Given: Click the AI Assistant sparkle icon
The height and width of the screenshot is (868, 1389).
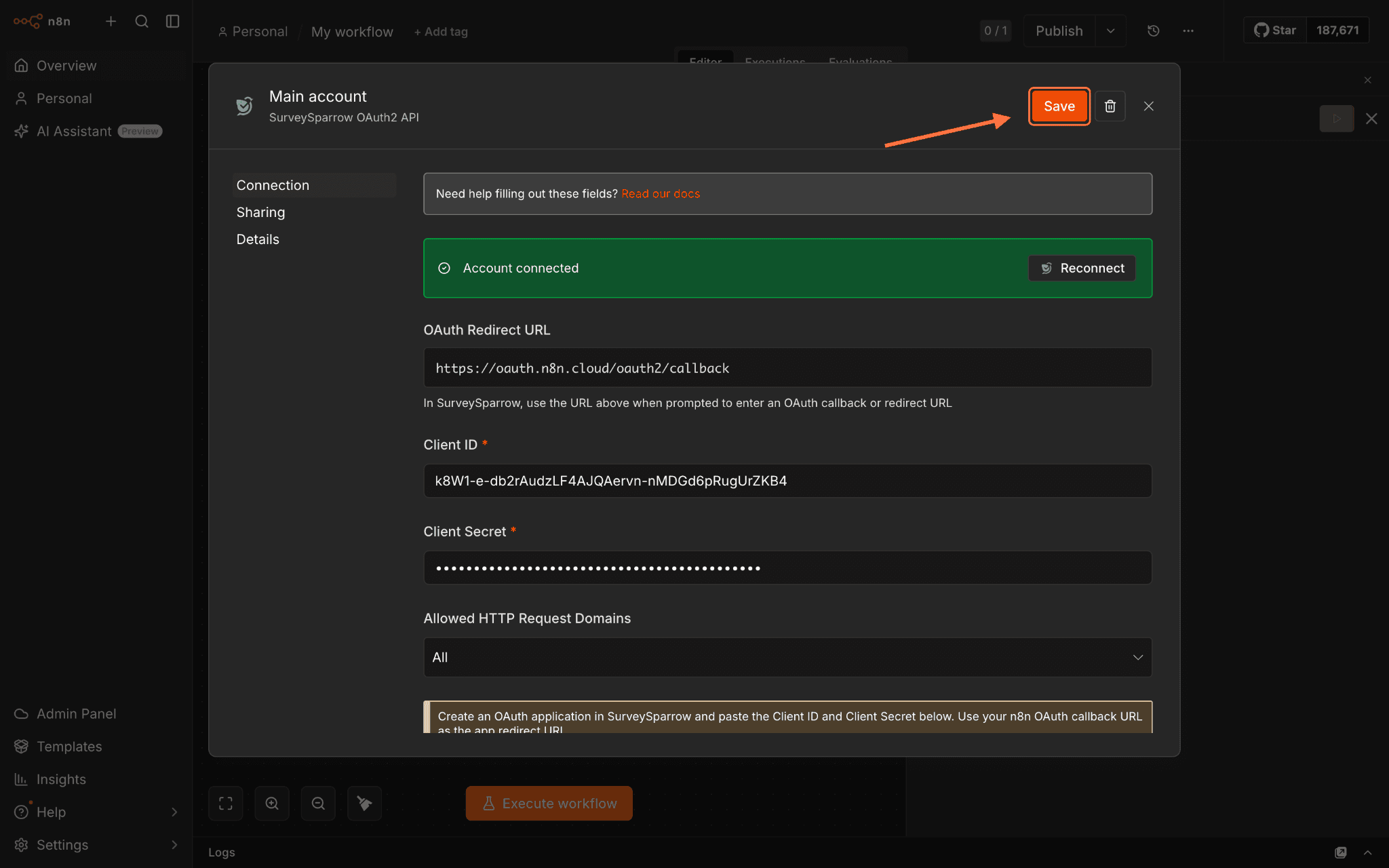Looking at the screenshot, I should pyautogui.click(x=22, y=131).
